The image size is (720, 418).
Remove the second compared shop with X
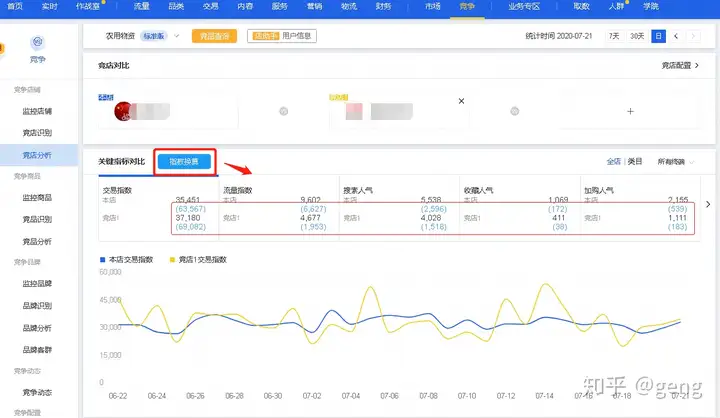[x=461, y=101]
